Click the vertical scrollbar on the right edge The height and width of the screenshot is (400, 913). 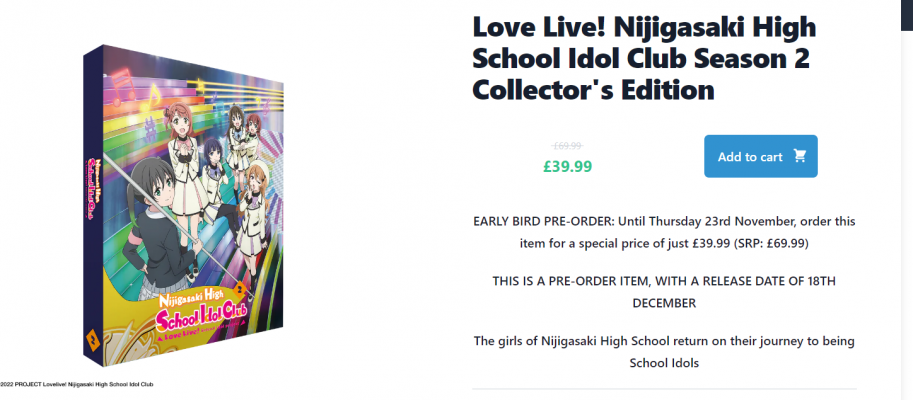906,200
